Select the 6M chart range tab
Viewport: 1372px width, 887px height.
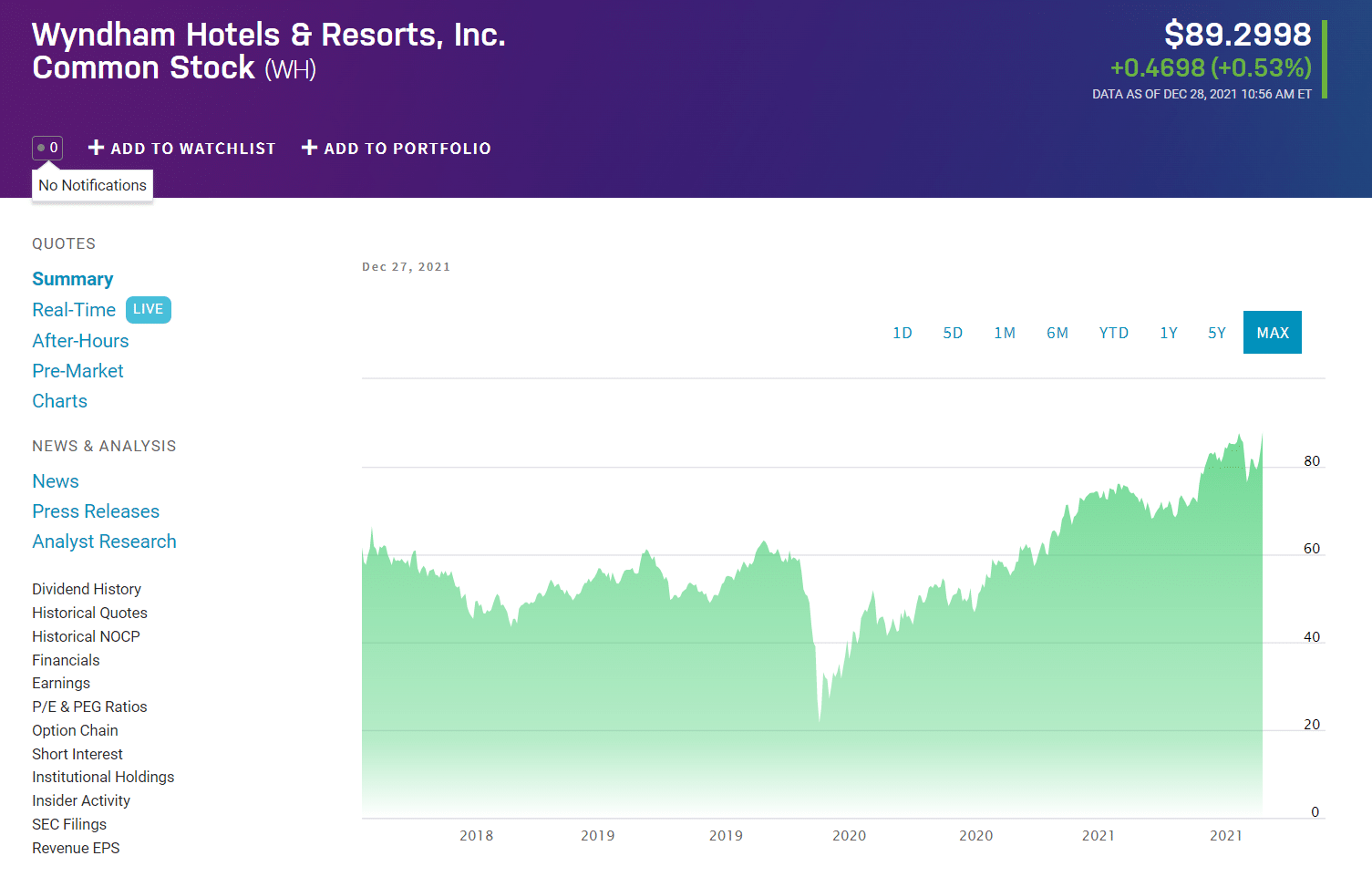point(1057,333)
